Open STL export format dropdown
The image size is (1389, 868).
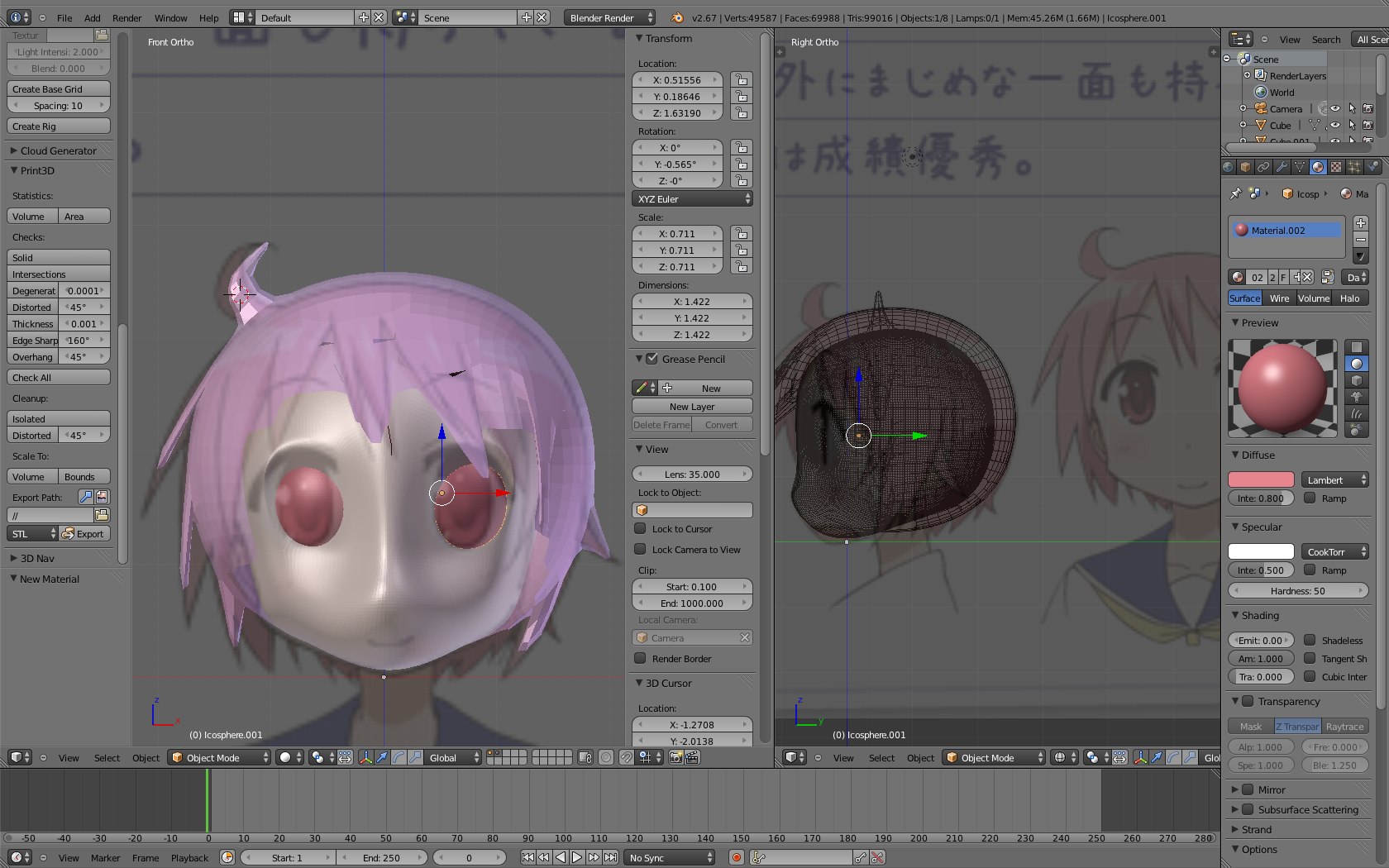click(32, 533)
